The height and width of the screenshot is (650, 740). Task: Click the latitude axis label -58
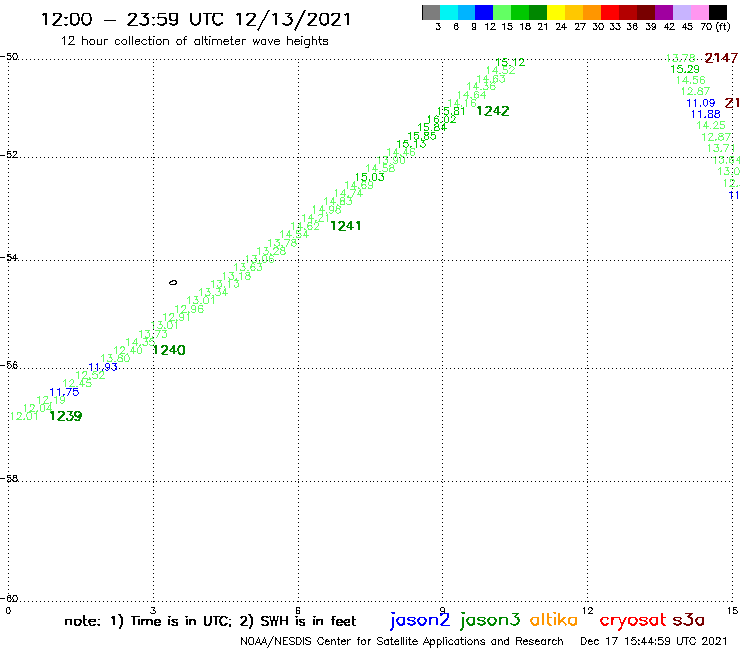pos(9,479)
